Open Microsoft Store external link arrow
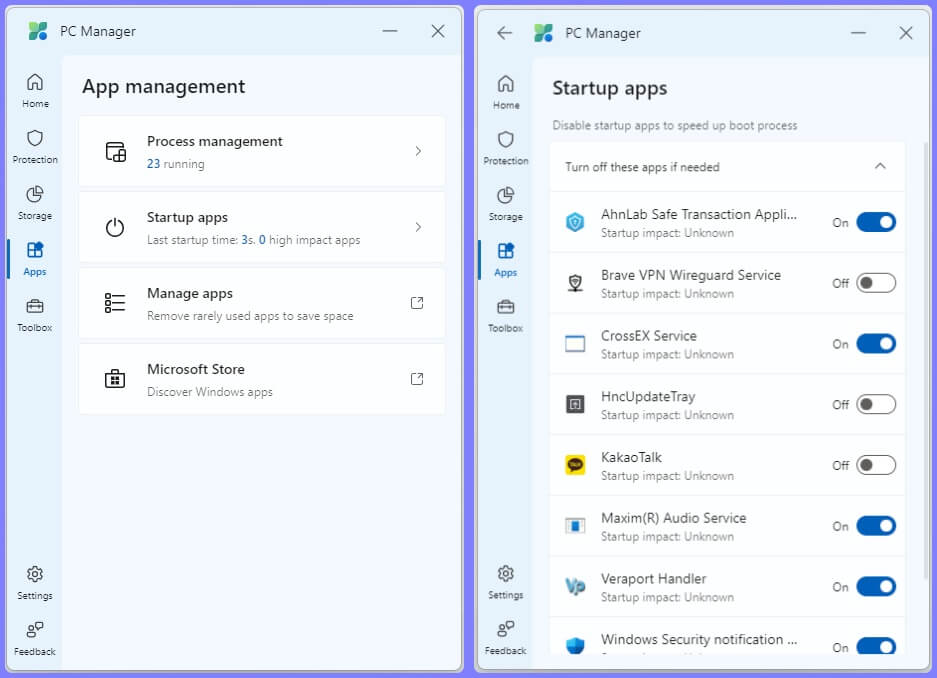The width and height of the screenshot is (937, 678). [417, 379]
